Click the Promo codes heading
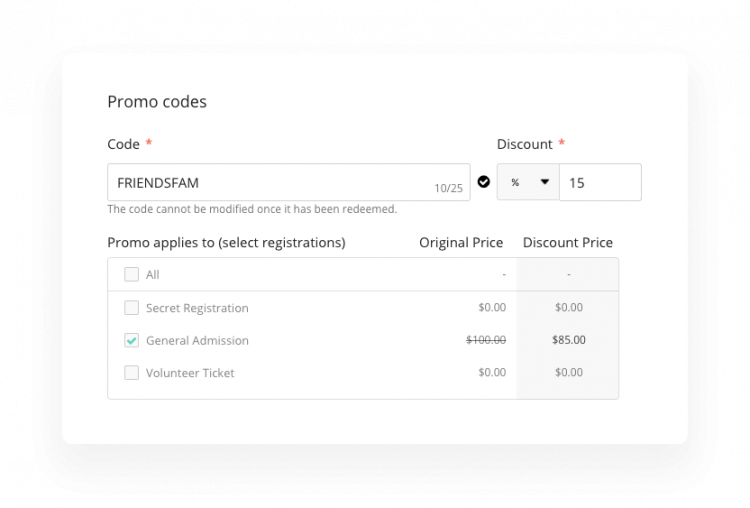750x508 pixels. (157, 102)
